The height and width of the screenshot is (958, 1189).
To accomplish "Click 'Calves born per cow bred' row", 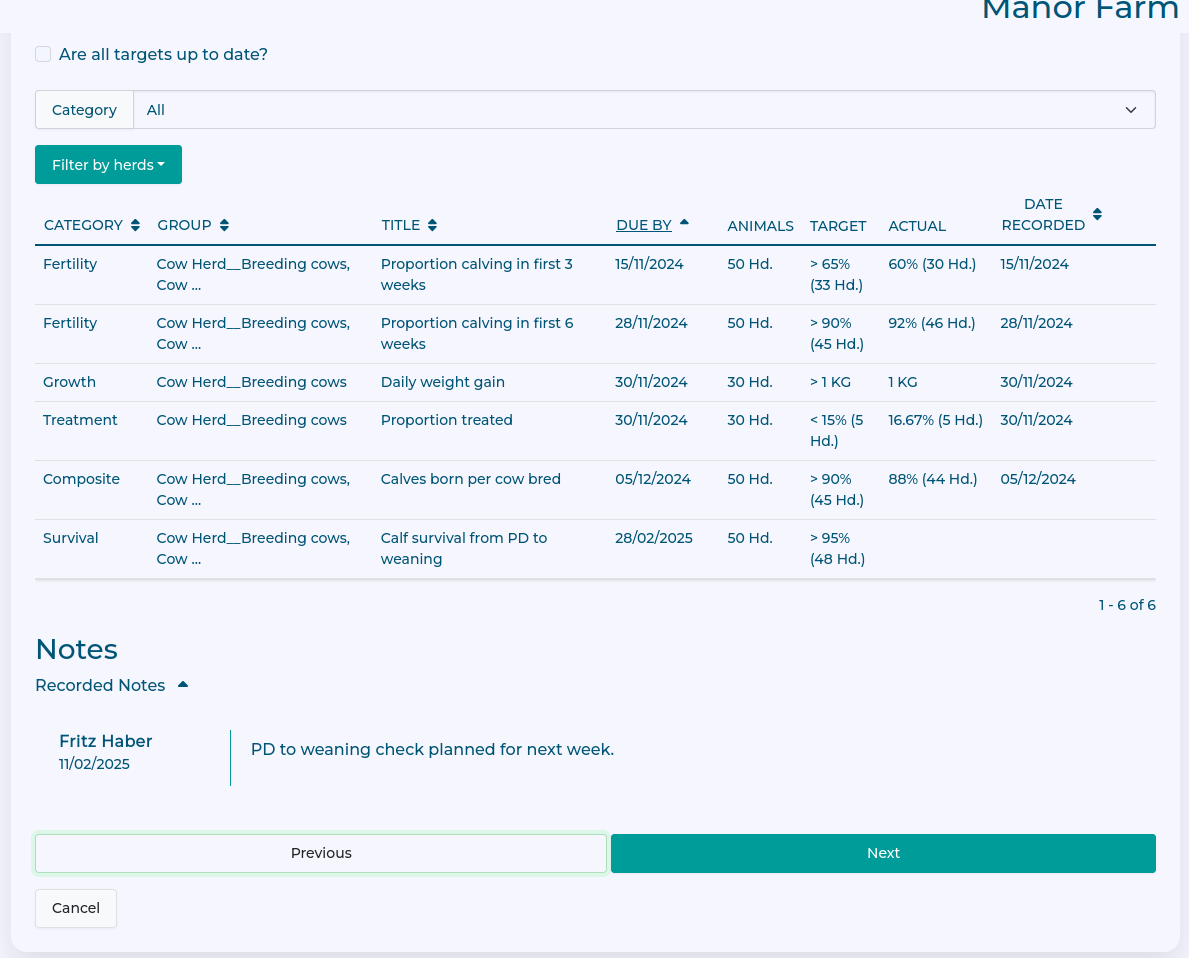I will (x=470, y=479).
